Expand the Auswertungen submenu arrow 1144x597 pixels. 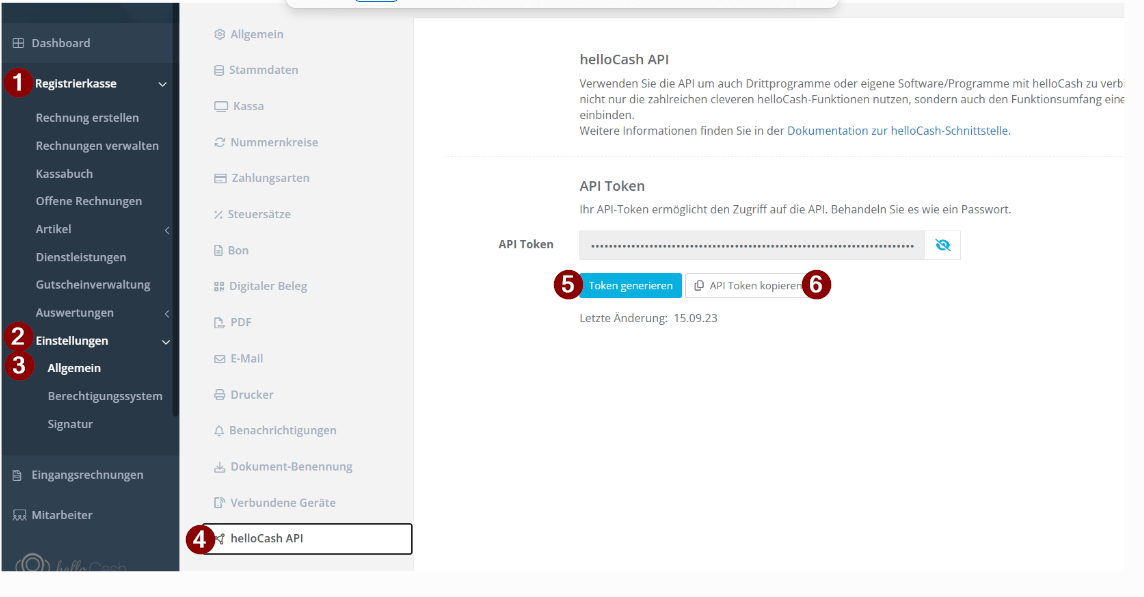tap(167, 313)
